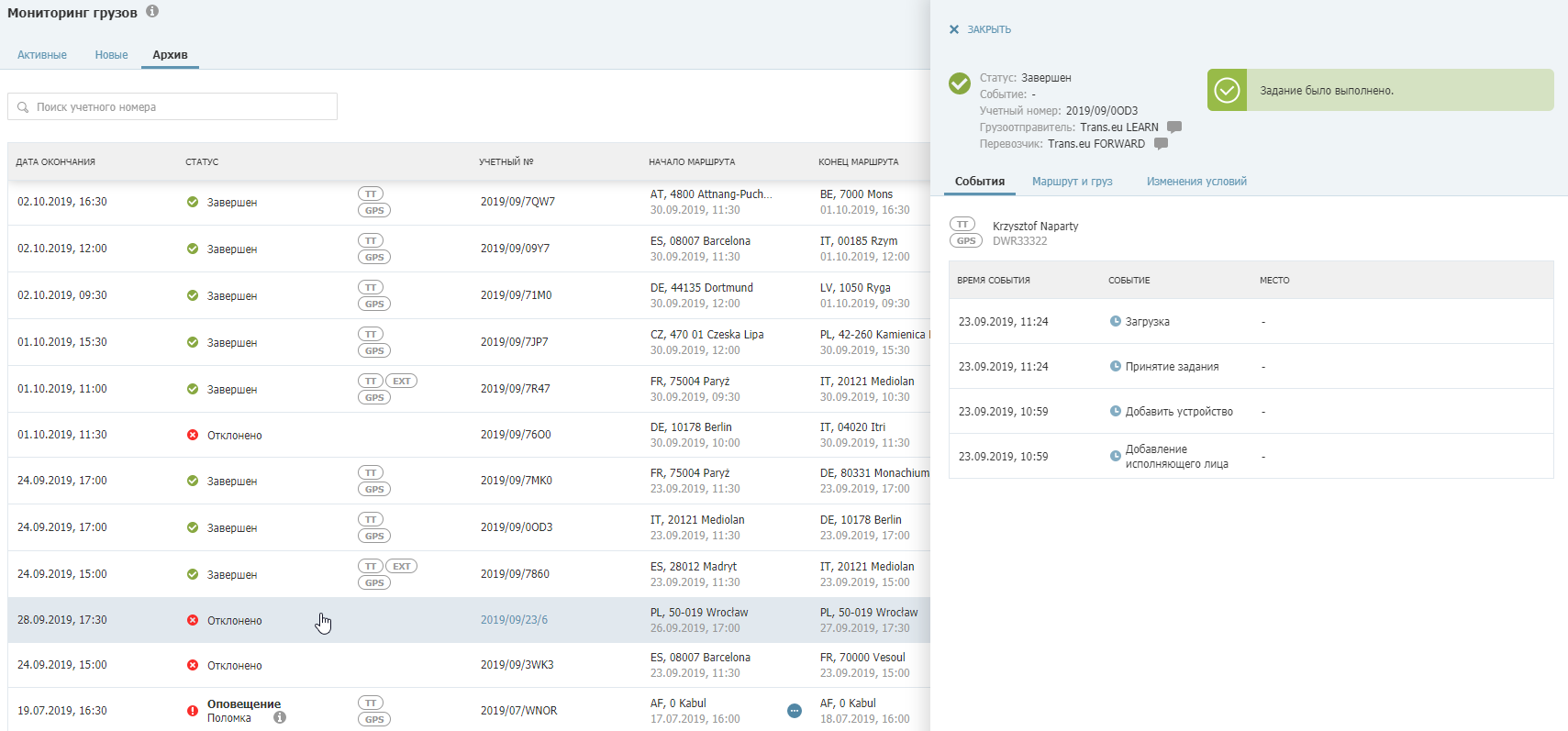The height and width of the screenshot is (731, 1568).
Task: Sort by НАЧАЛО МАРШРУТА column header
Action: (692, 162)
